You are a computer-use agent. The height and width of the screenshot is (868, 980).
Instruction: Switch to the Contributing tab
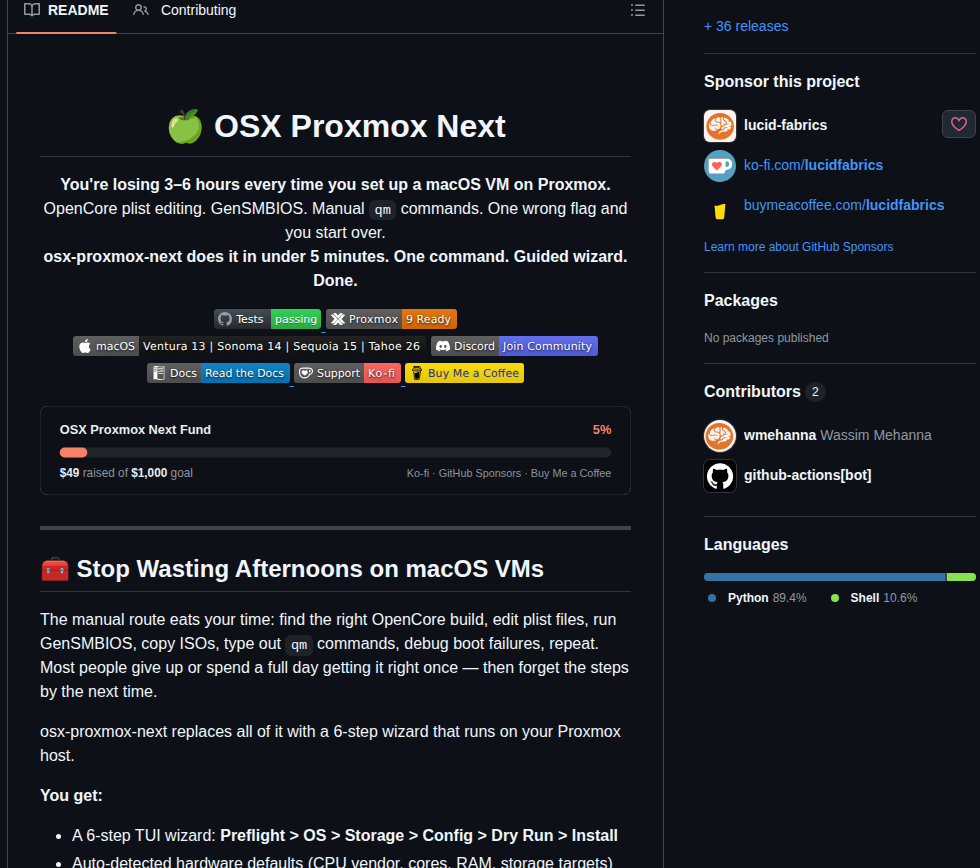(185, 11)
